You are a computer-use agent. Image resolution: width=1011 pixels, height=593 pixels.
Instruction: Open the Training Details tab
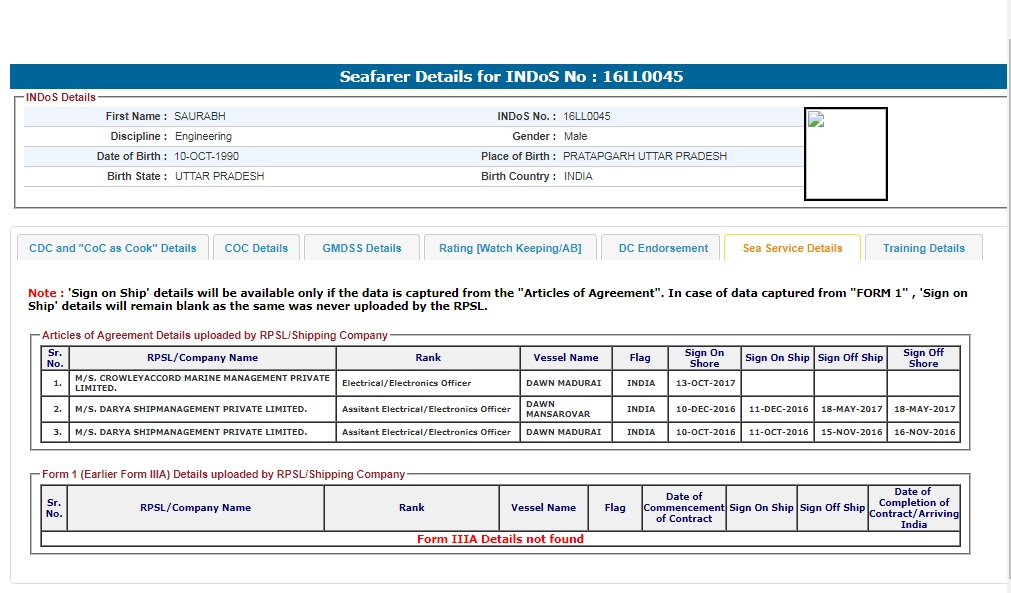[923, 248]
